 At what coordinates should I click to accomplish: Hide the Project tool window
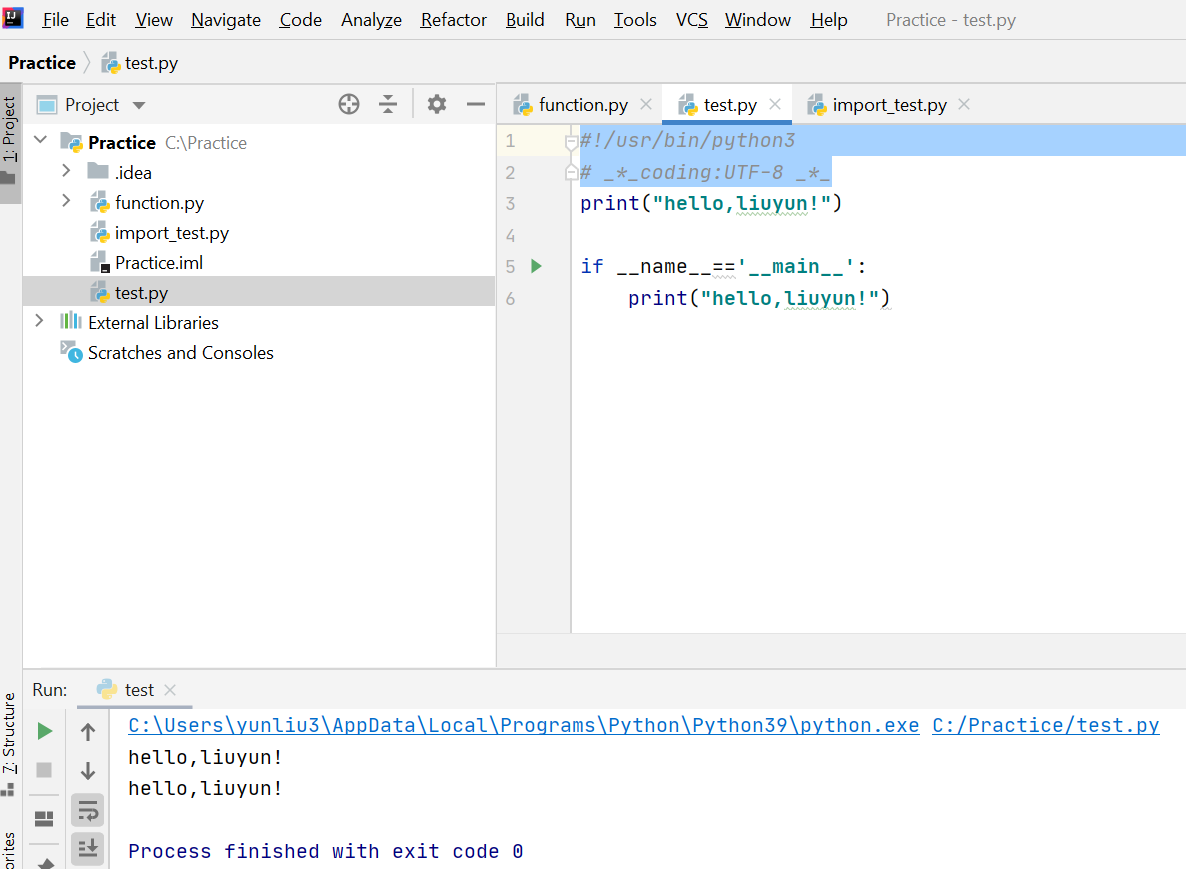pyautogui.click(x=476, y=104)
